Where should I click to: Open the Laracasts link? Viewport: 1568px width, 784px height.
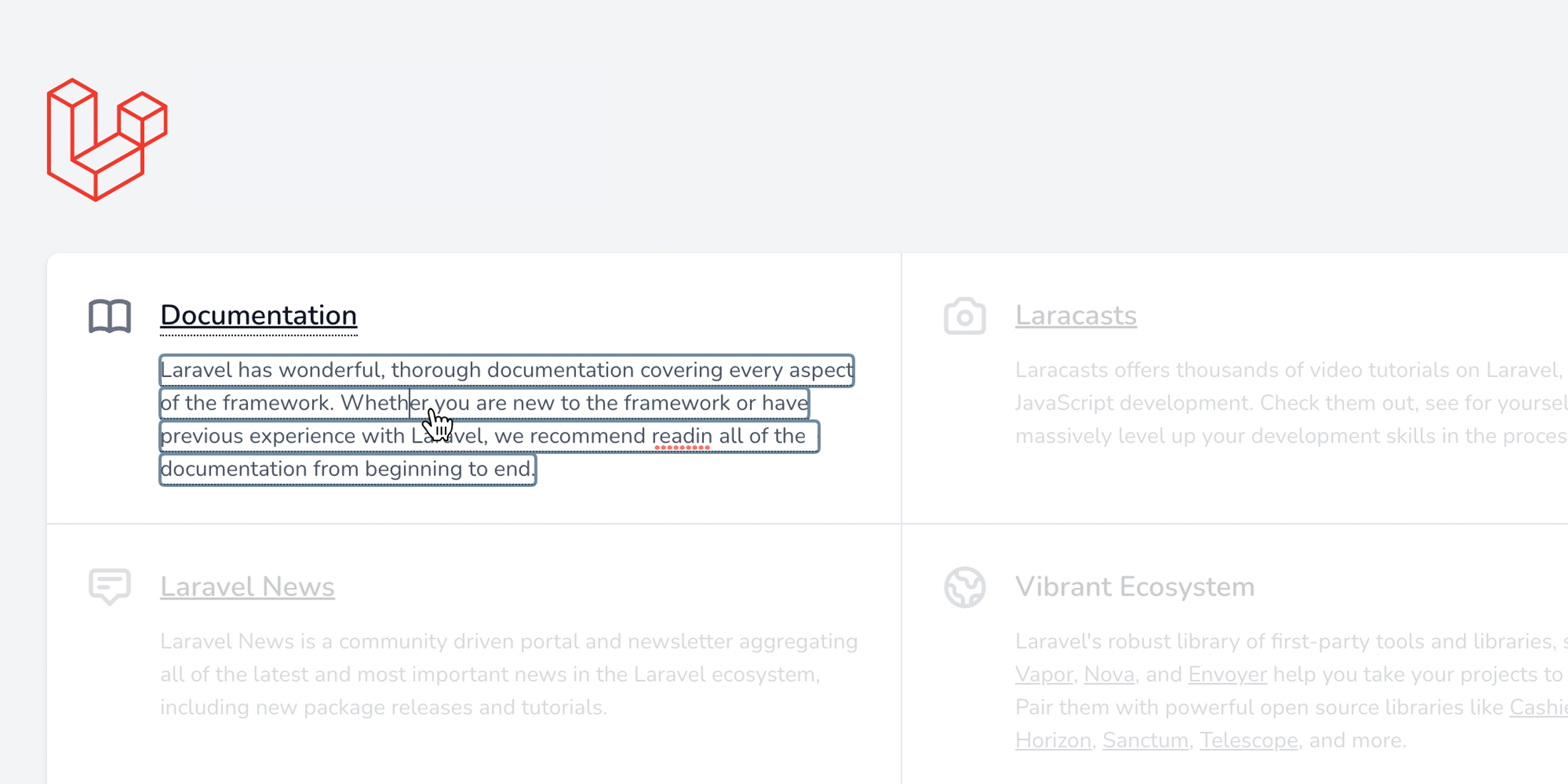point(1076,316)
